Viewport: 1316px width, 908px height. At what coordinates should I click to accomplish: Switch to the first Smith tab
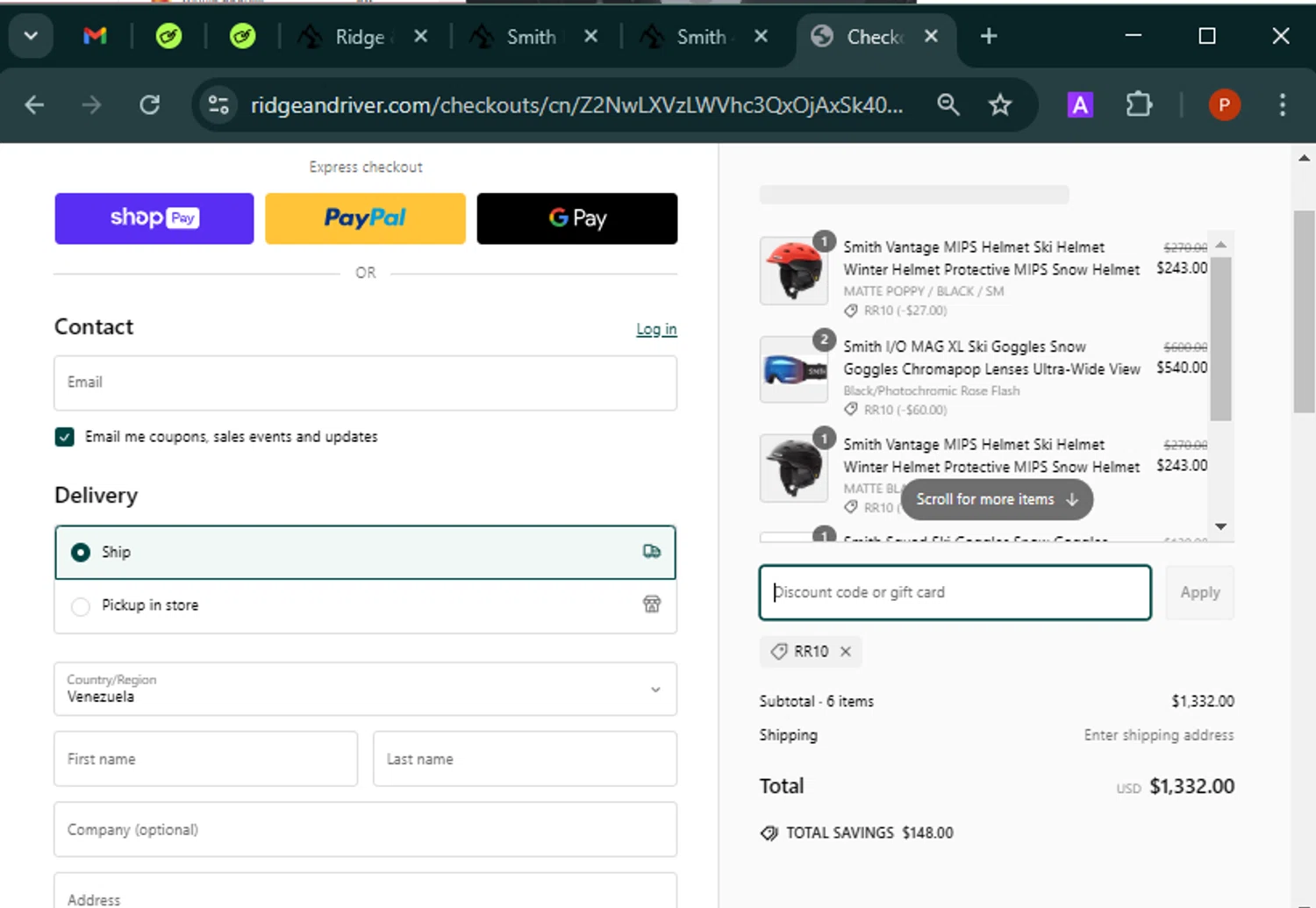pyautogui.click(x=518, y=37)
